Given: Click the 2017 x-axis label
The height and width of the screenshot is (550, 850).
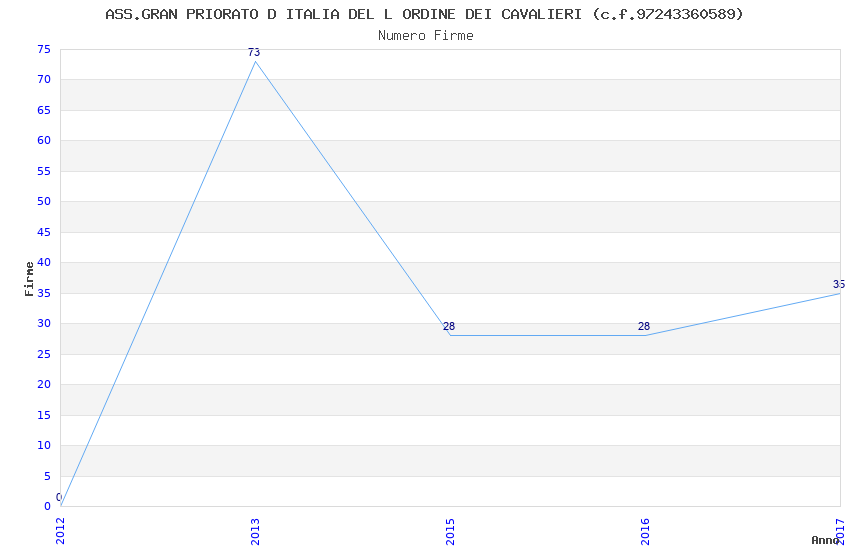Looking at the screenshot, I should 840,531.
